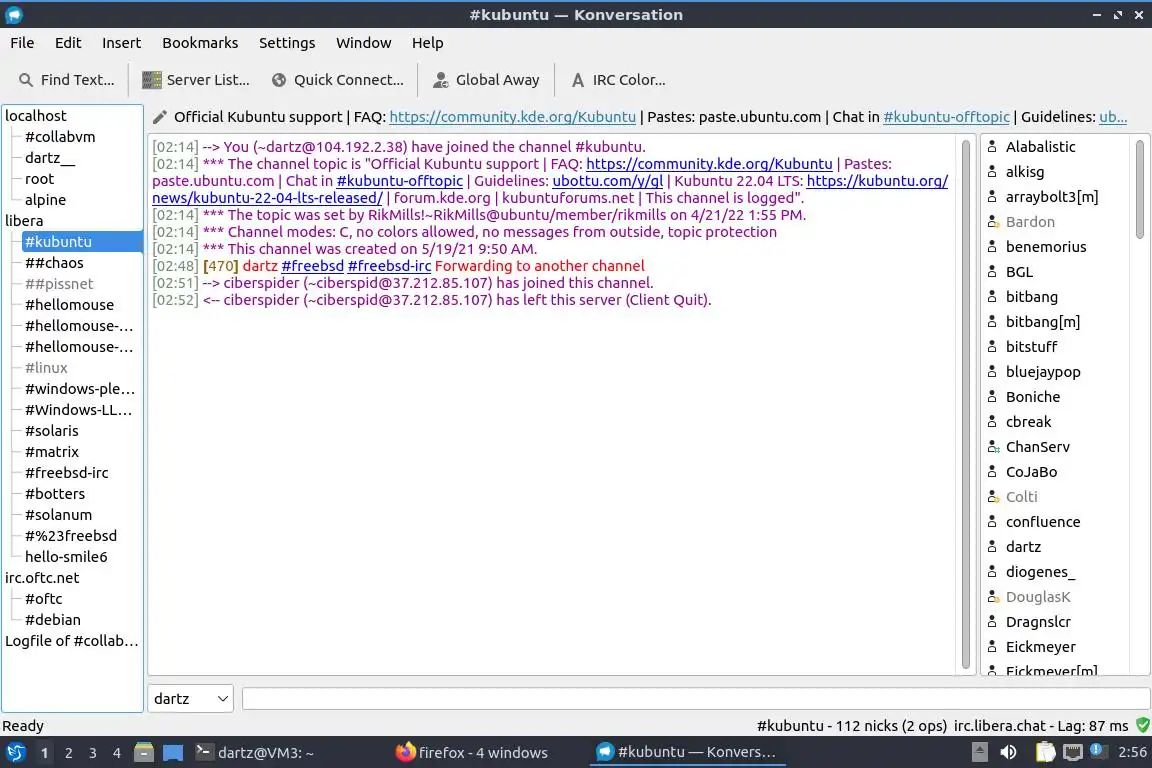Click the user icon beside Colti
Image resolution: width=1152 pixels, height=768 pixels.
[x=993, y=497]
